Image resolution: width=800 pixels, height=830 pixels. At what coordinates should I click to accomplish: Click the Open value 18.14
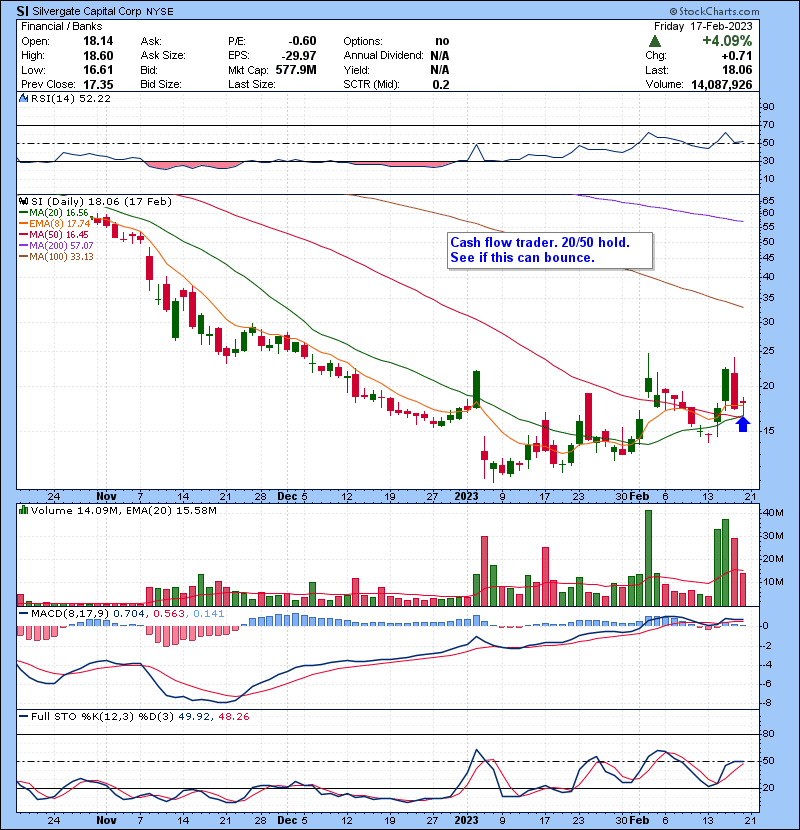98,41
